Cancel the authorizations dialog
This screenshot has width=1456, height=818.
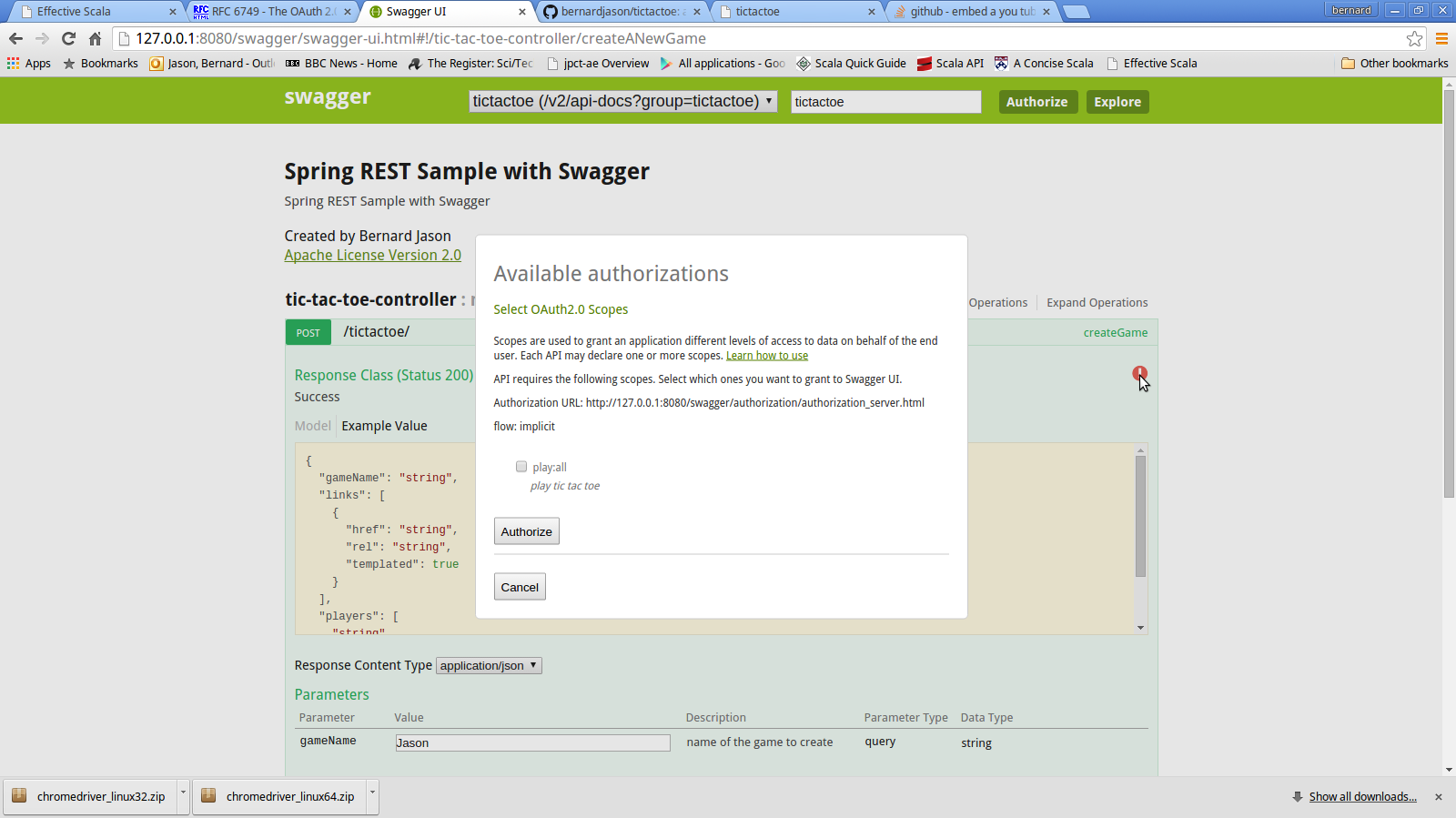(x=520, y=587)
